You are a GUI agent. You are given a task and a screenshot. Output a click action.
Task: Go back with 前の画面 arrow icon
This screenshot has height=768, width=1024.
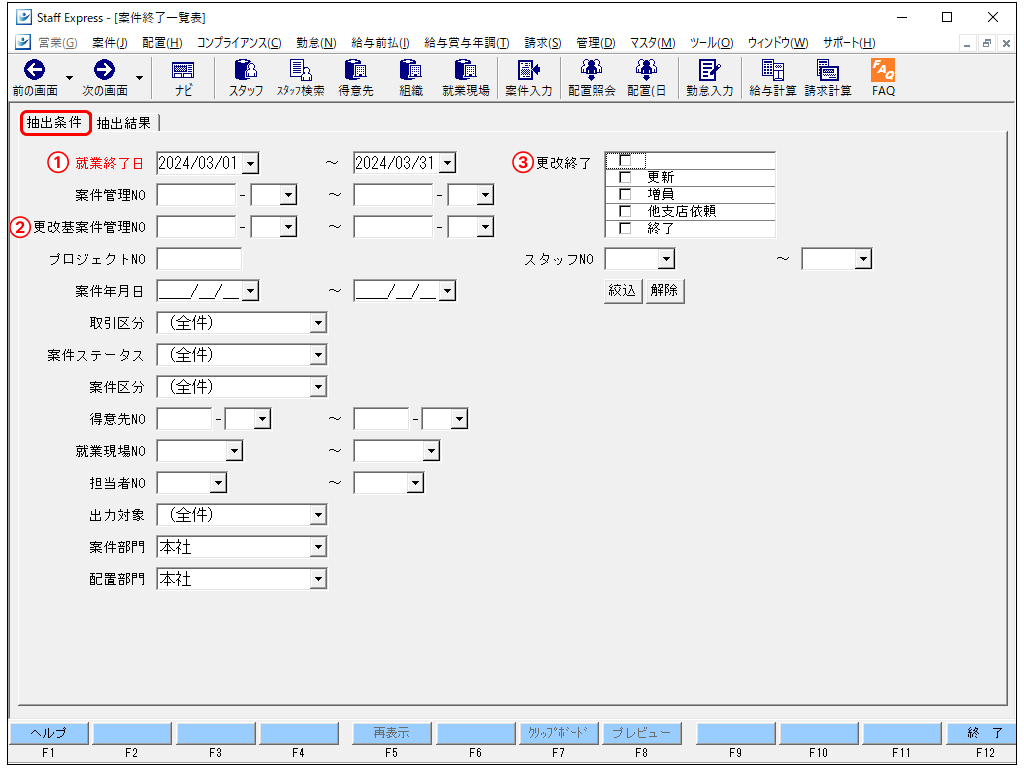(x=34, y=69)
